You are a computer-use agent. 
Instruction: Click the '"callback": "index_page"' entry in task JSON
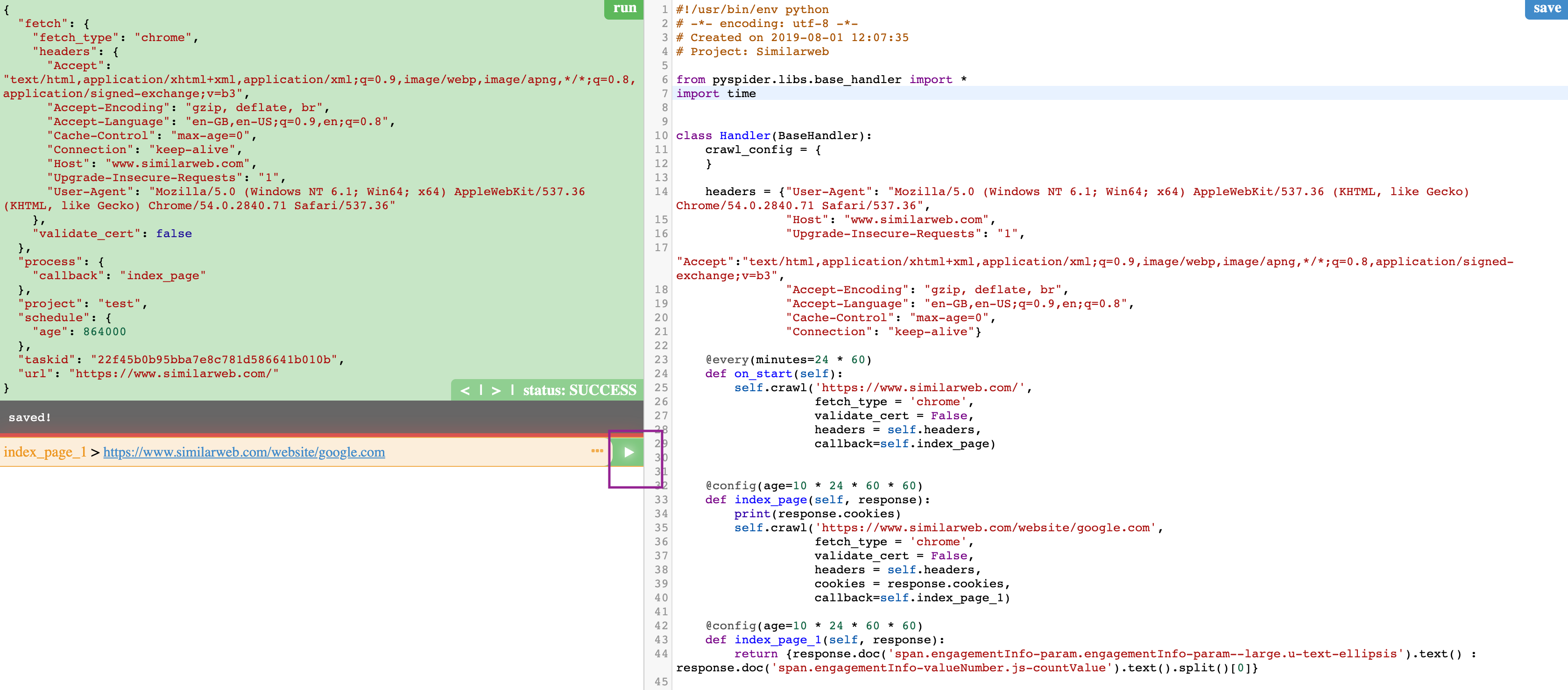click(x=120, y=275)
